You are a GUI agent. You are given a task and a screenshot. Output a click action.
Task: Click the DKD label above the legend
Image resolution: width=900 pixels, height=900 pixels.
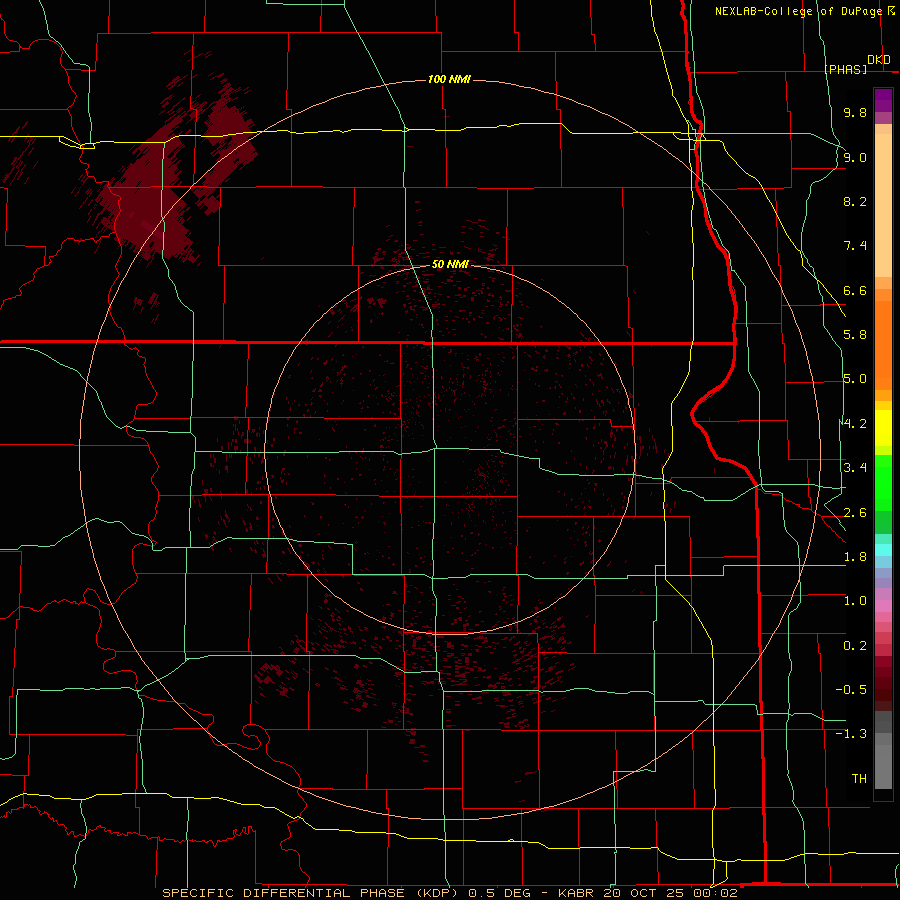tap(879, 60)
